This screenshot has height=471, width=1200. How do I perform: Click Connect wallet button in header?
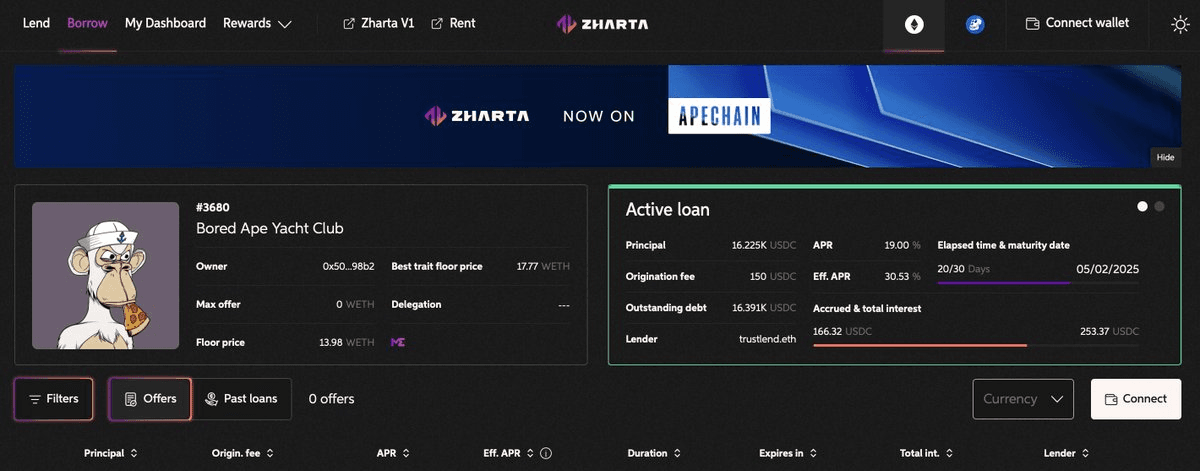tap(1078, 23)
